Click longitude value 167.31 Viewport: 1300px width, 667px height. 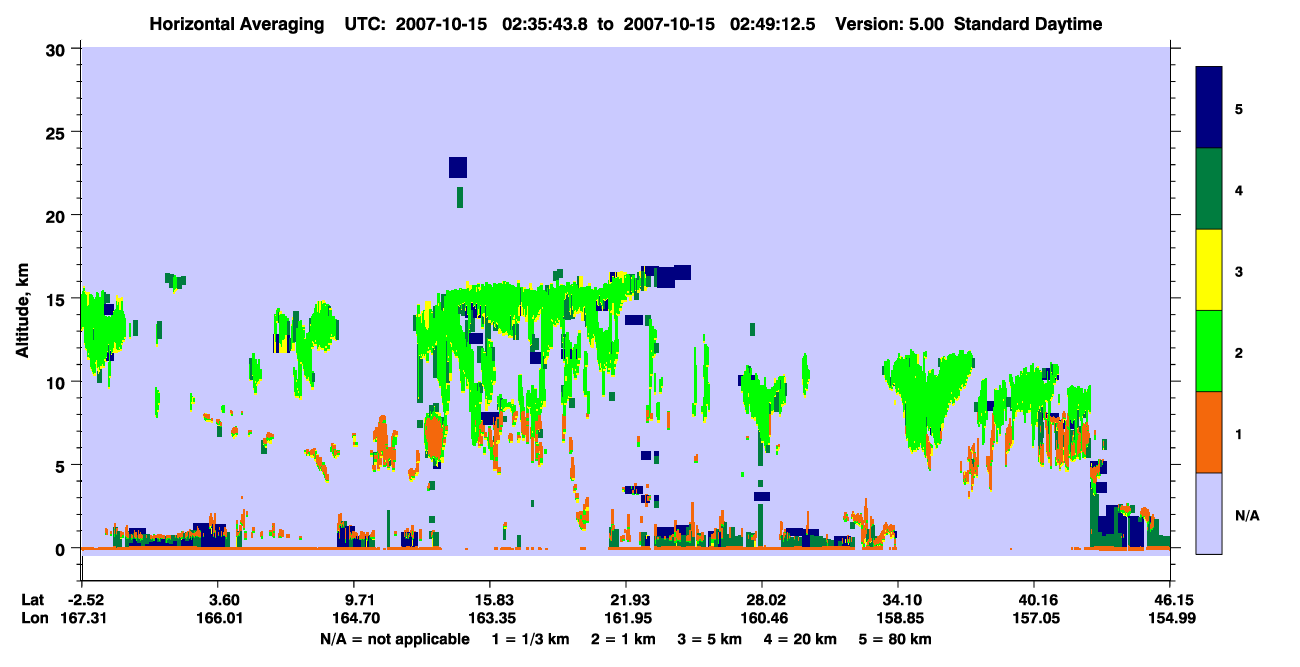coord(82,618)
